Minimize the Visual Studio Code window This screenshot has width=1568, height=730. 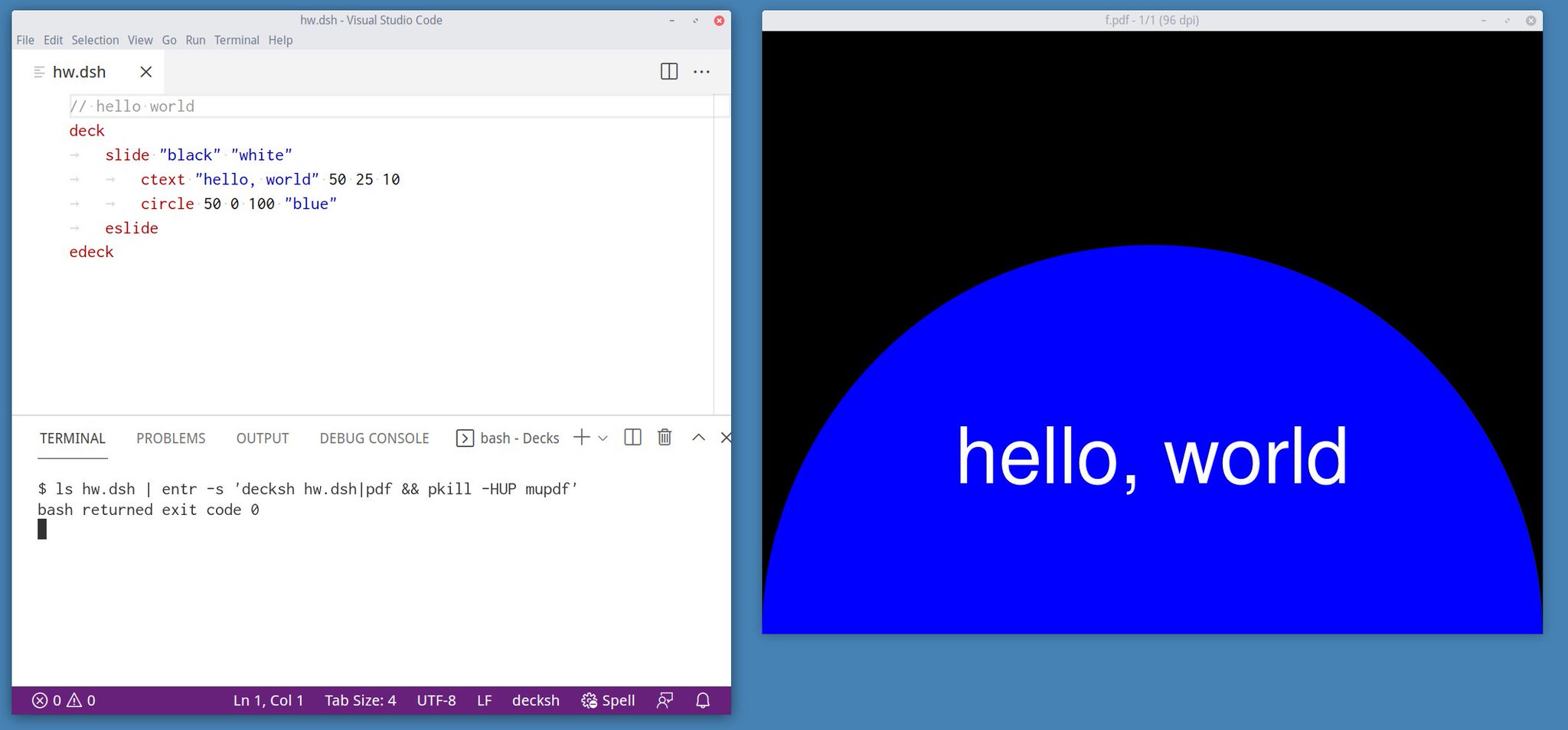(x=671, y=21)
